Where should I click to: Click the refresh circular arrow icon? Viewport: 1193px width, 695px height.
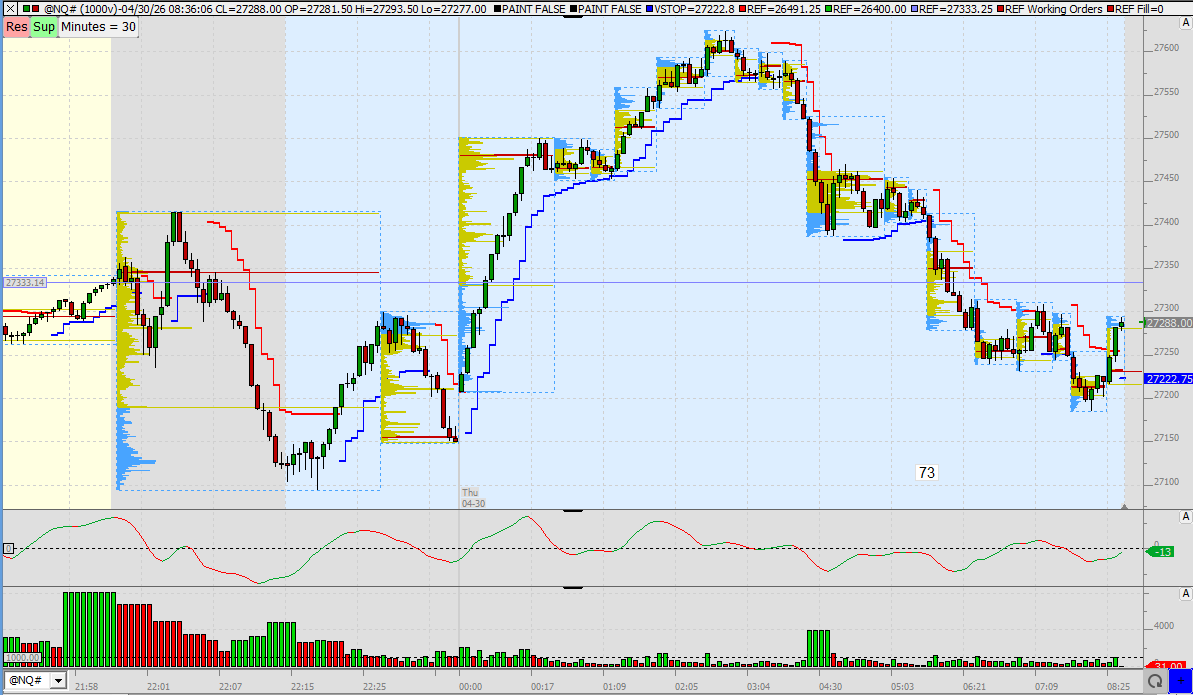(1155, 680)
